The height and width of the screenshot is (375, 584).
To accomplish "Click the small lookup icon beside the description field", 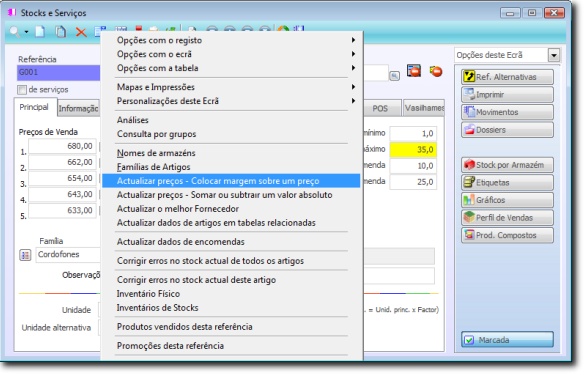I will pyautogui.click(x=394, y=76).
